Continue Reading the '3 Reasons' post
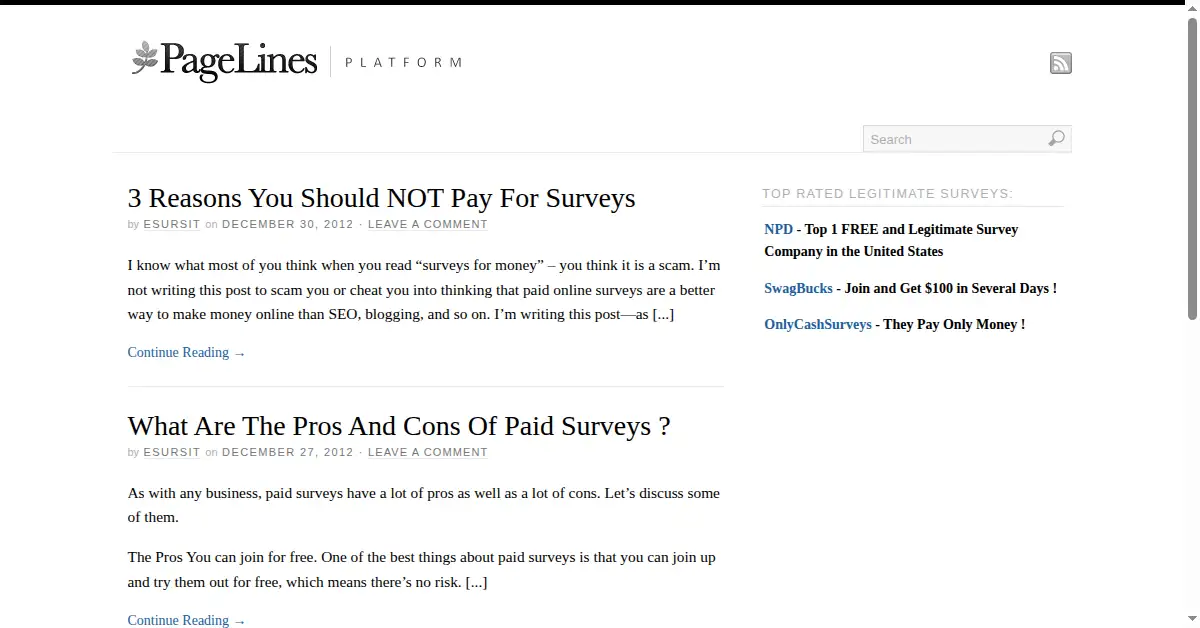Image resolution: width=1200 pixels, height=628 pixels. (187, 352)
